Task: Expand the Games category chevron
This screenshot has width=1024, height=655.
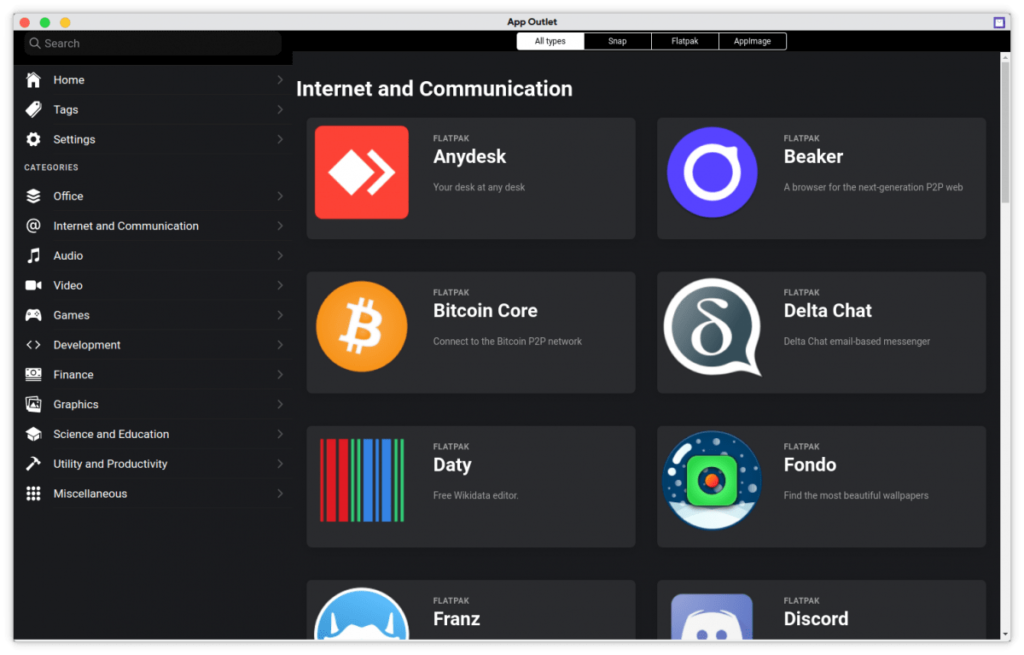Action: point(280,315)
